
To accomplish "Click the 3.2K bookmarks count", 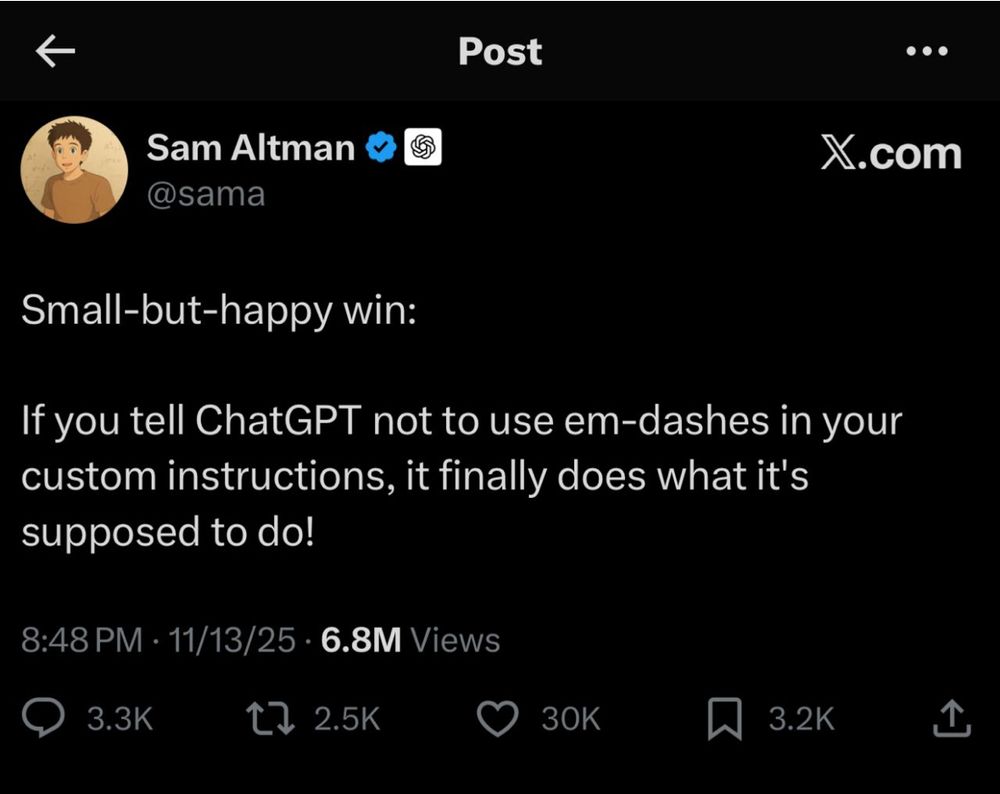I will tap(800, 717).
